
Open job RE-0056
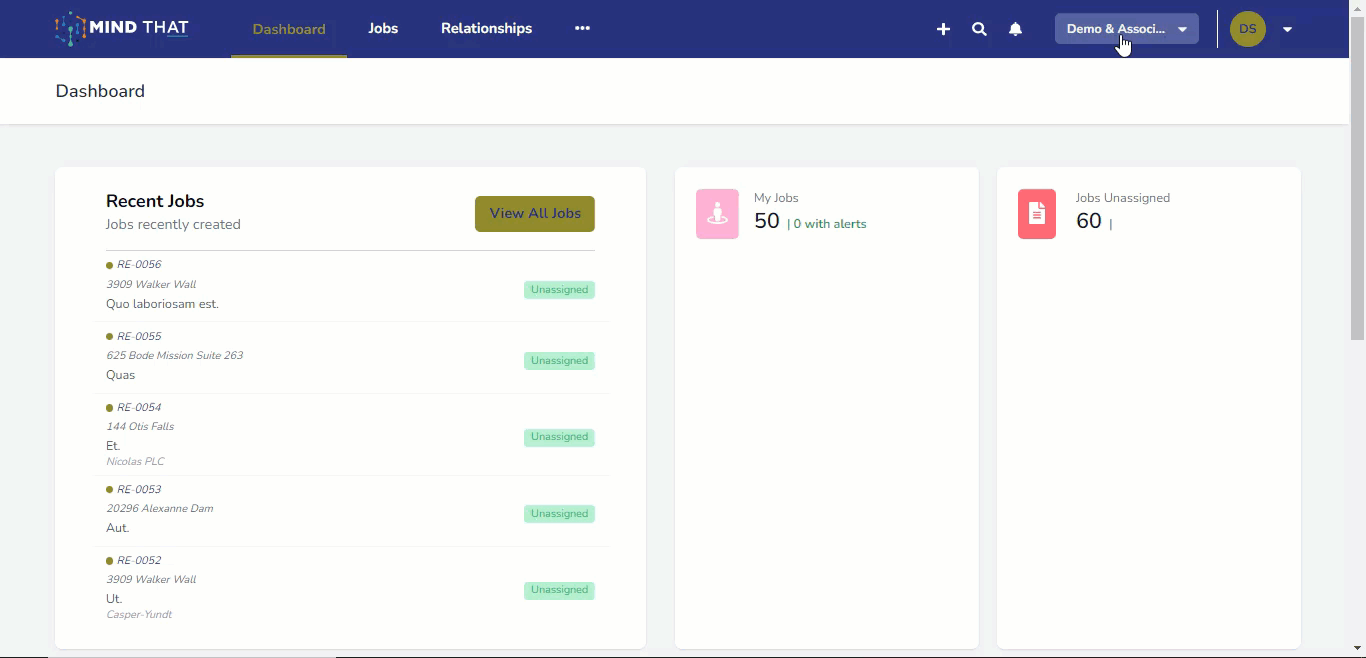click(x=139, y=265)
